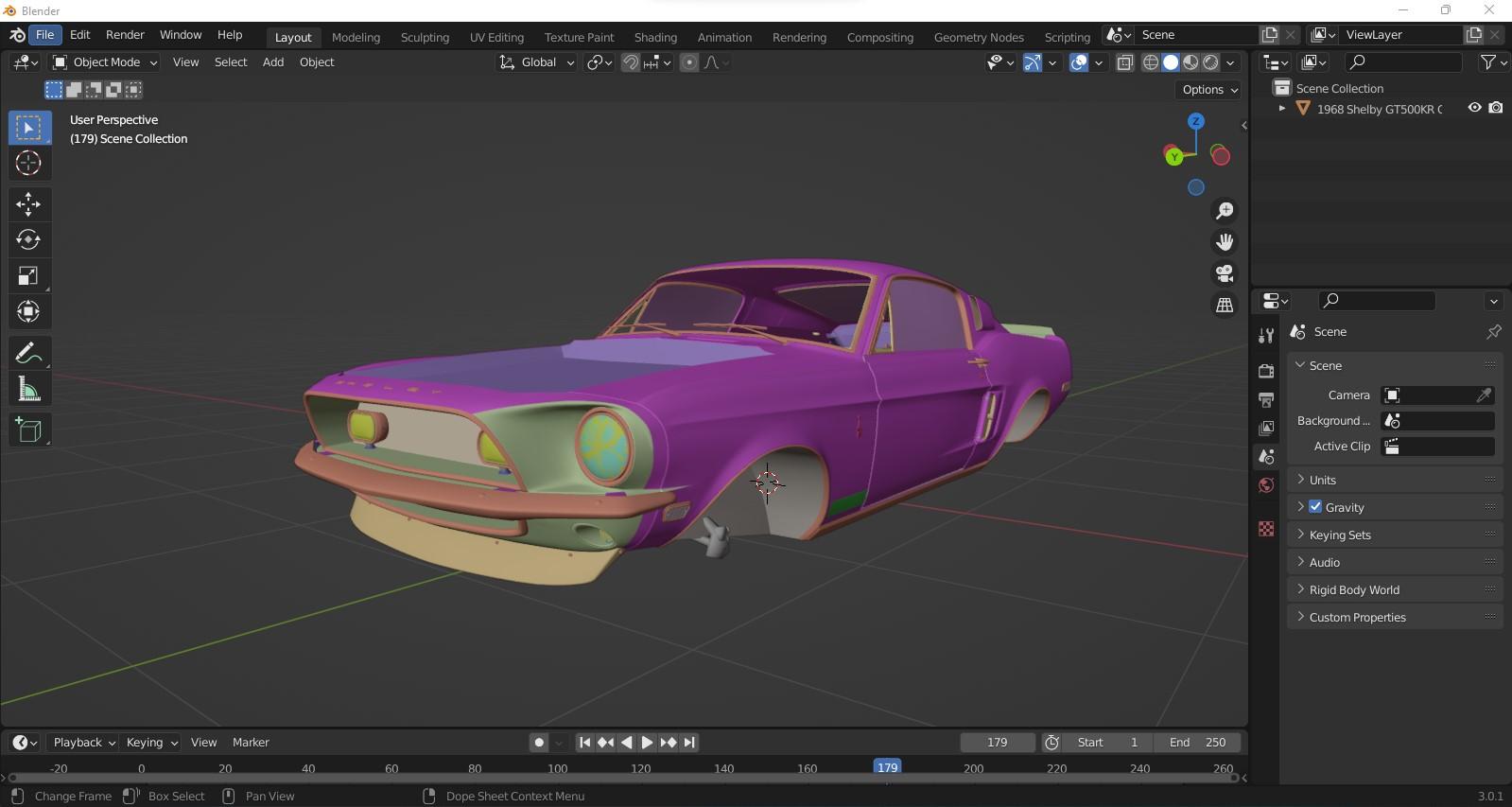Open the Object Mode dropdown
This screenshot has height=807, width=1512.
(x=105, y=62)
